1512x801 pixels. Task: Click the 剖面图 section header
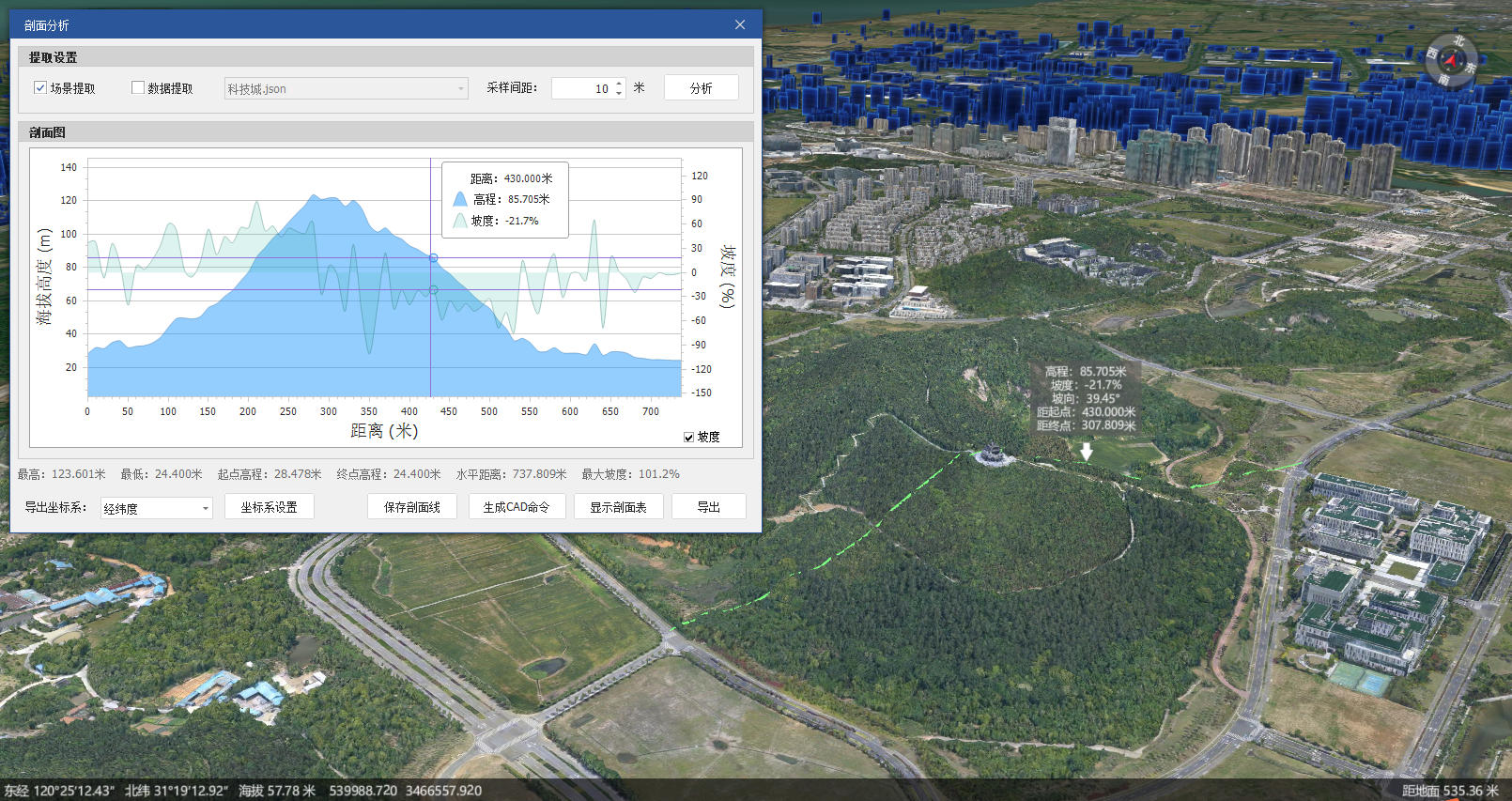(x=386, y=132)
